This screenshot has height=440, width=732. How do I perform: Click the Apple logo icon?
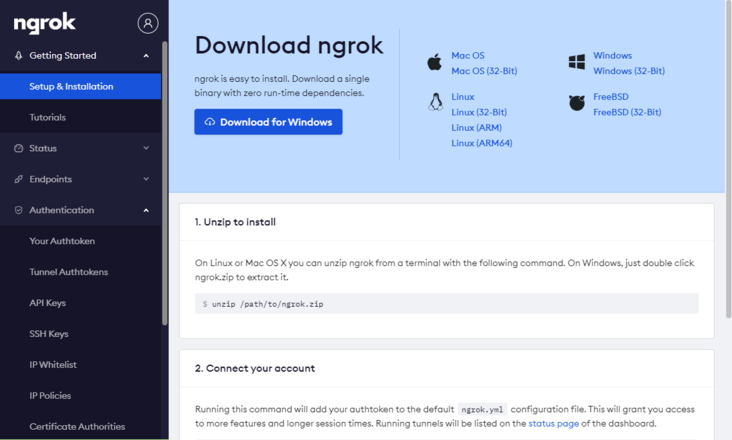[x=435, y=62]
